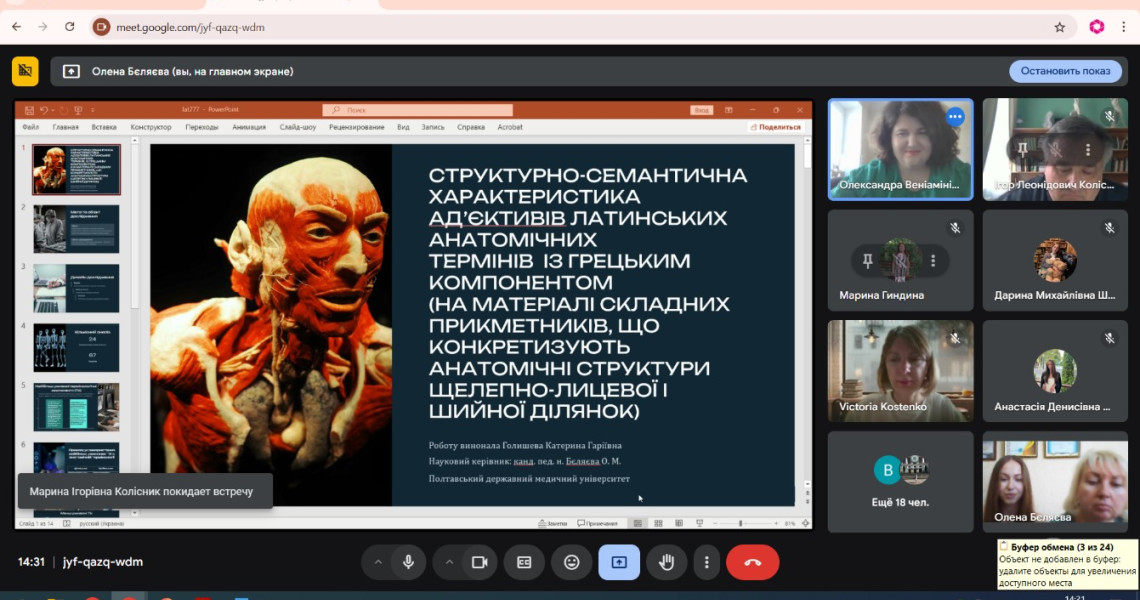Image resolution: width=1140 pixels, height=600 pixels.
Task: Open the Запись ribbon tab
Action: pyautogui.click(x=433, y=127)
